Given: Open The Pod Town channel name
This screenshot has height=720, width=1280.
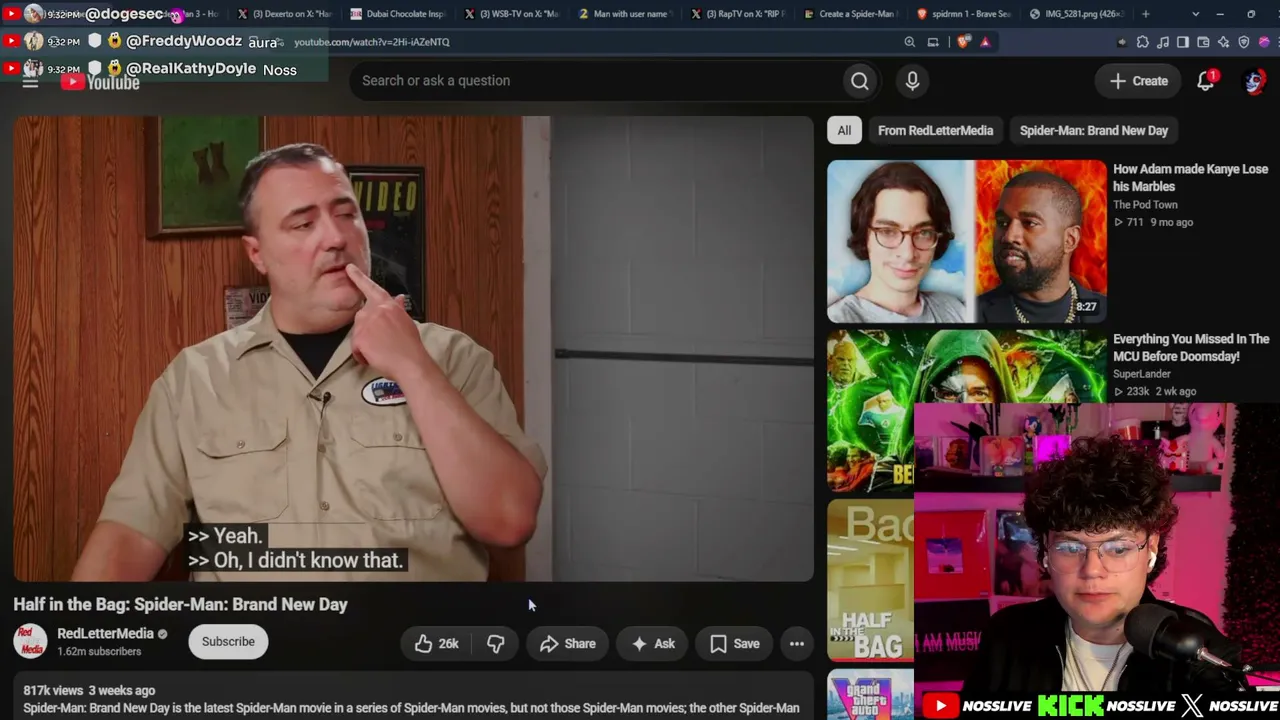Looking at the screenshot, I should (x=1145, y=205).
